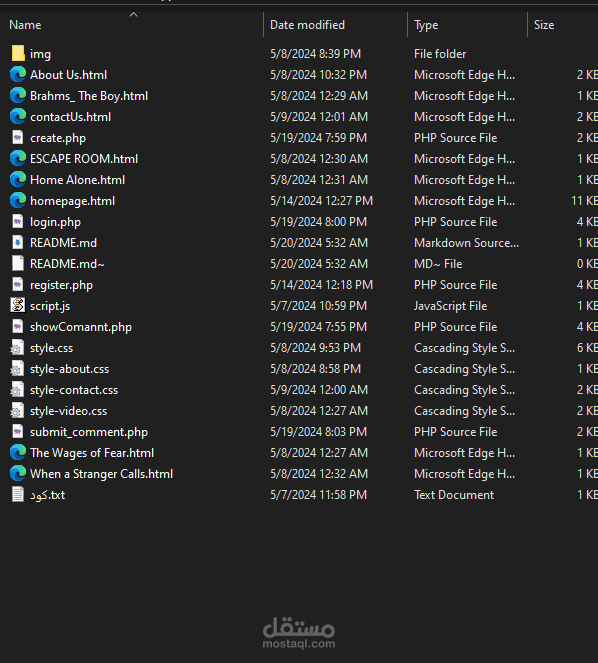The width and height of the screenshot is (598, 663).
Task: Select the style.css file name
Action: tap(52, 348)
